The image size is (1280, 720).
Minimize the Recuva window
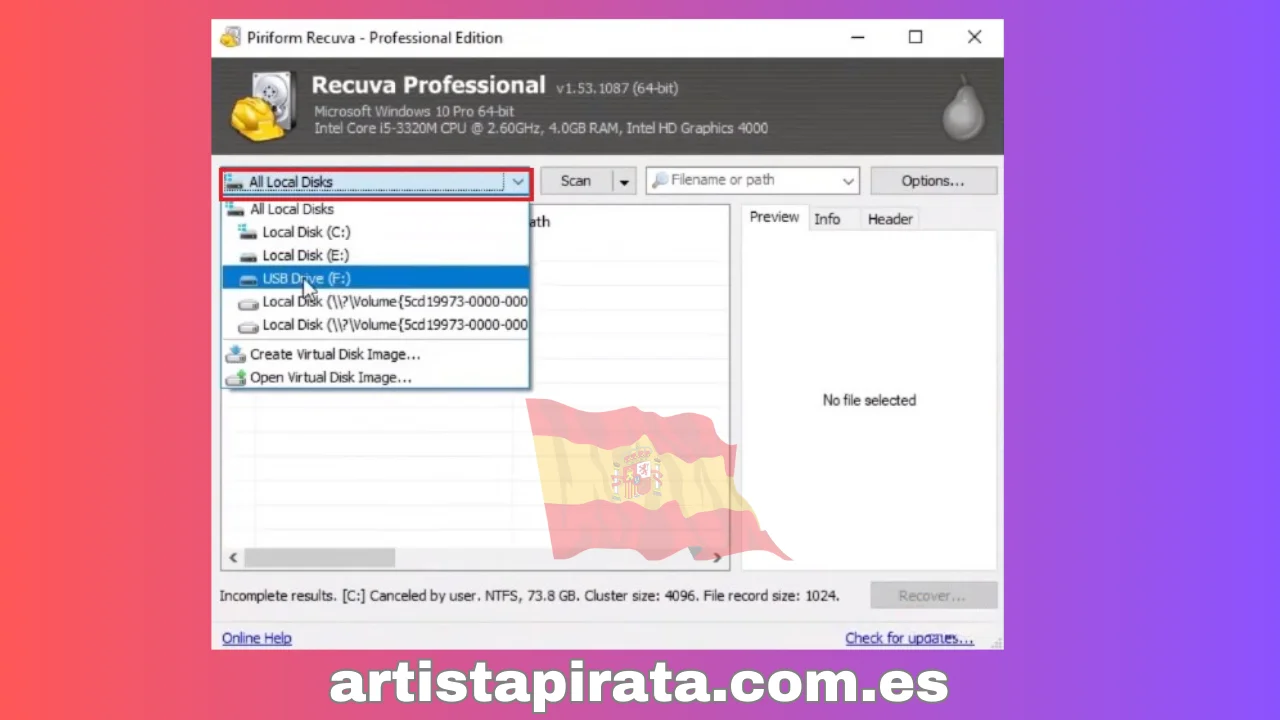pyautogui.click(x=858, y=37)
